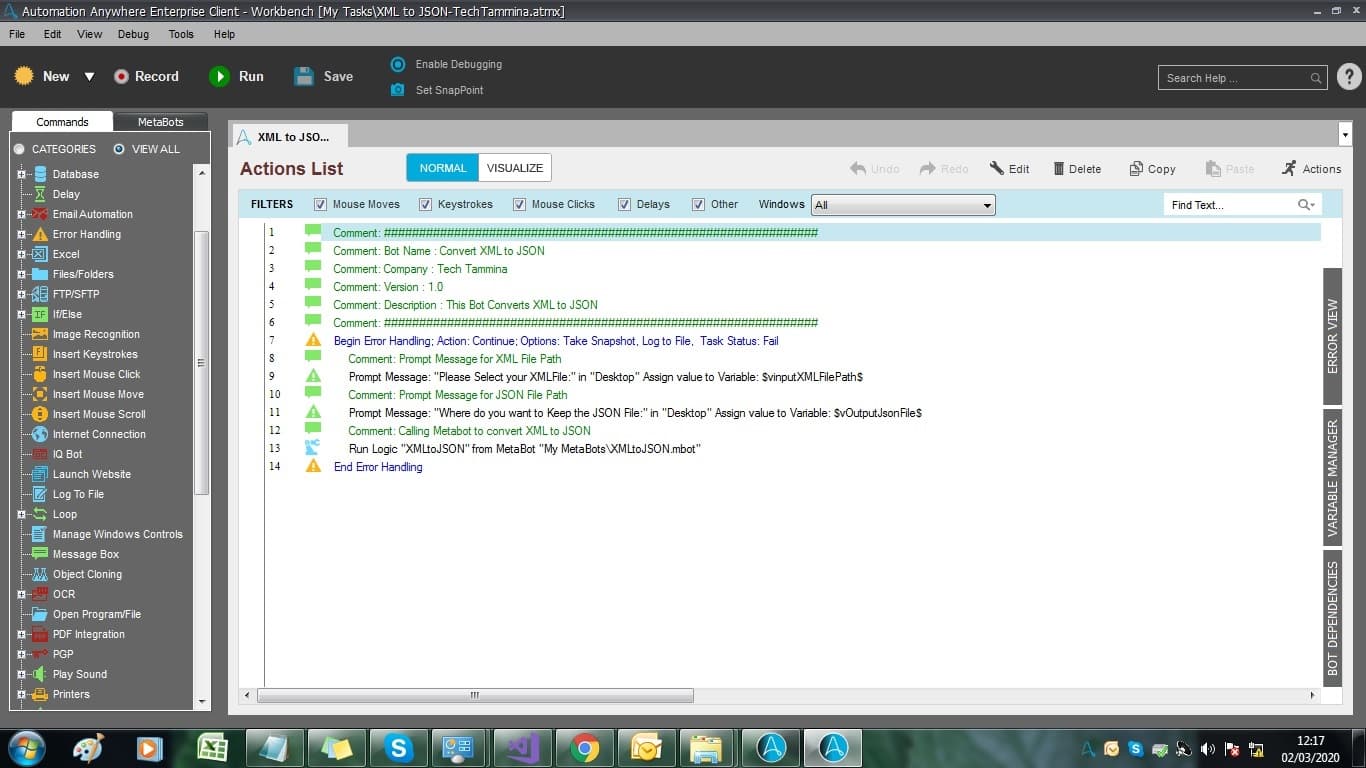
Task: Click the Delete trash icon in Actions List
Action: coord(1059,169)
